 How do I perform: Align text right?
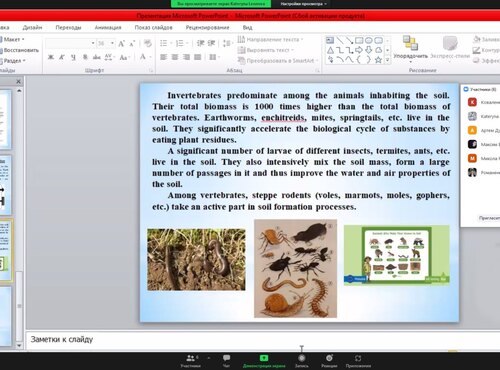(186, 57)
